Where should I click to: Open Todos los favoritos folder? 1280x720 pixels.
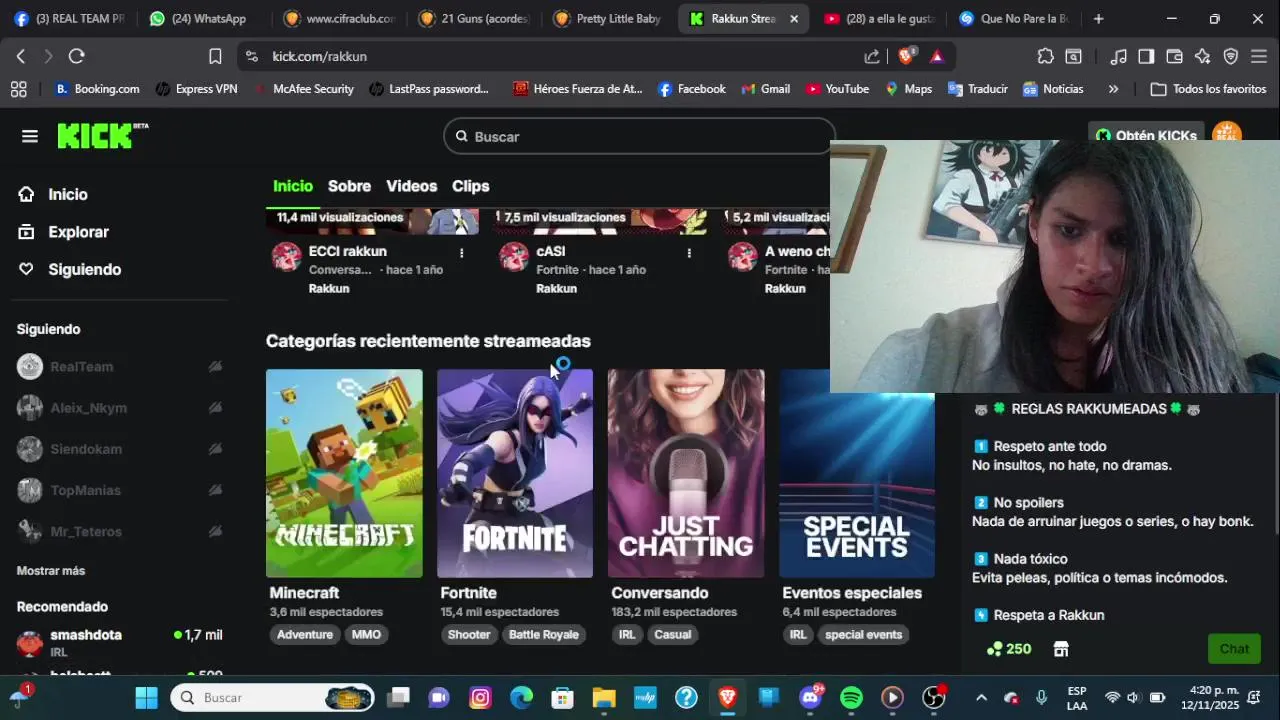click(x=1208, y=89)
